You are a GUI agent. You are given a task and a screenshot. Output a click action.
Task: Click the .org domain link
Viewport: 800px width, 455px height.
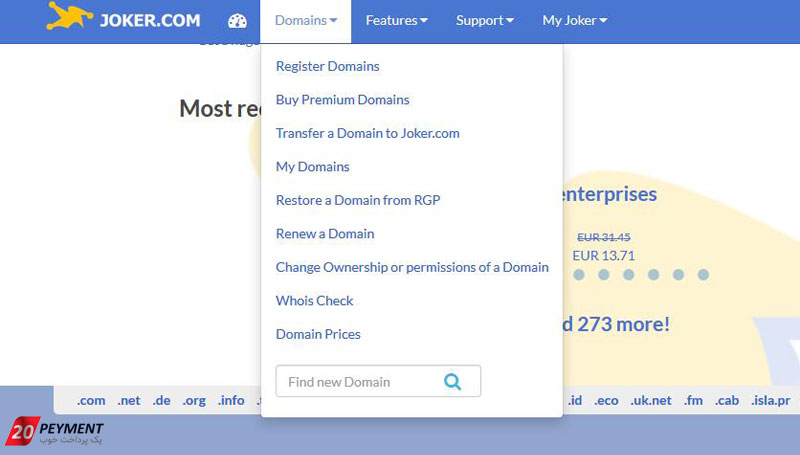pyautogui.click(x=194, y=400)
